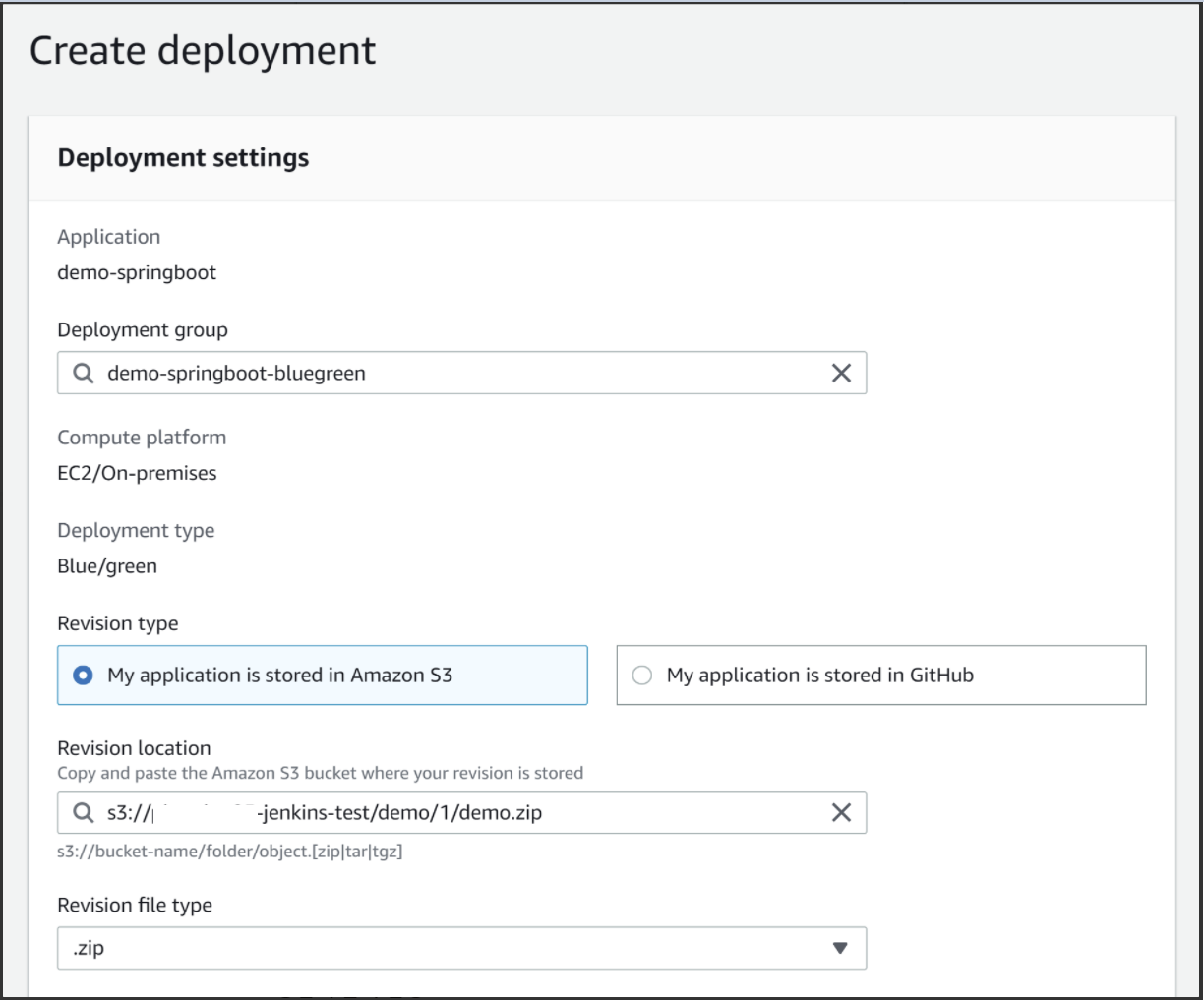Clear the Deployment group field with X
Screen dimensions: 1204x1000
[x=841, y=374]
